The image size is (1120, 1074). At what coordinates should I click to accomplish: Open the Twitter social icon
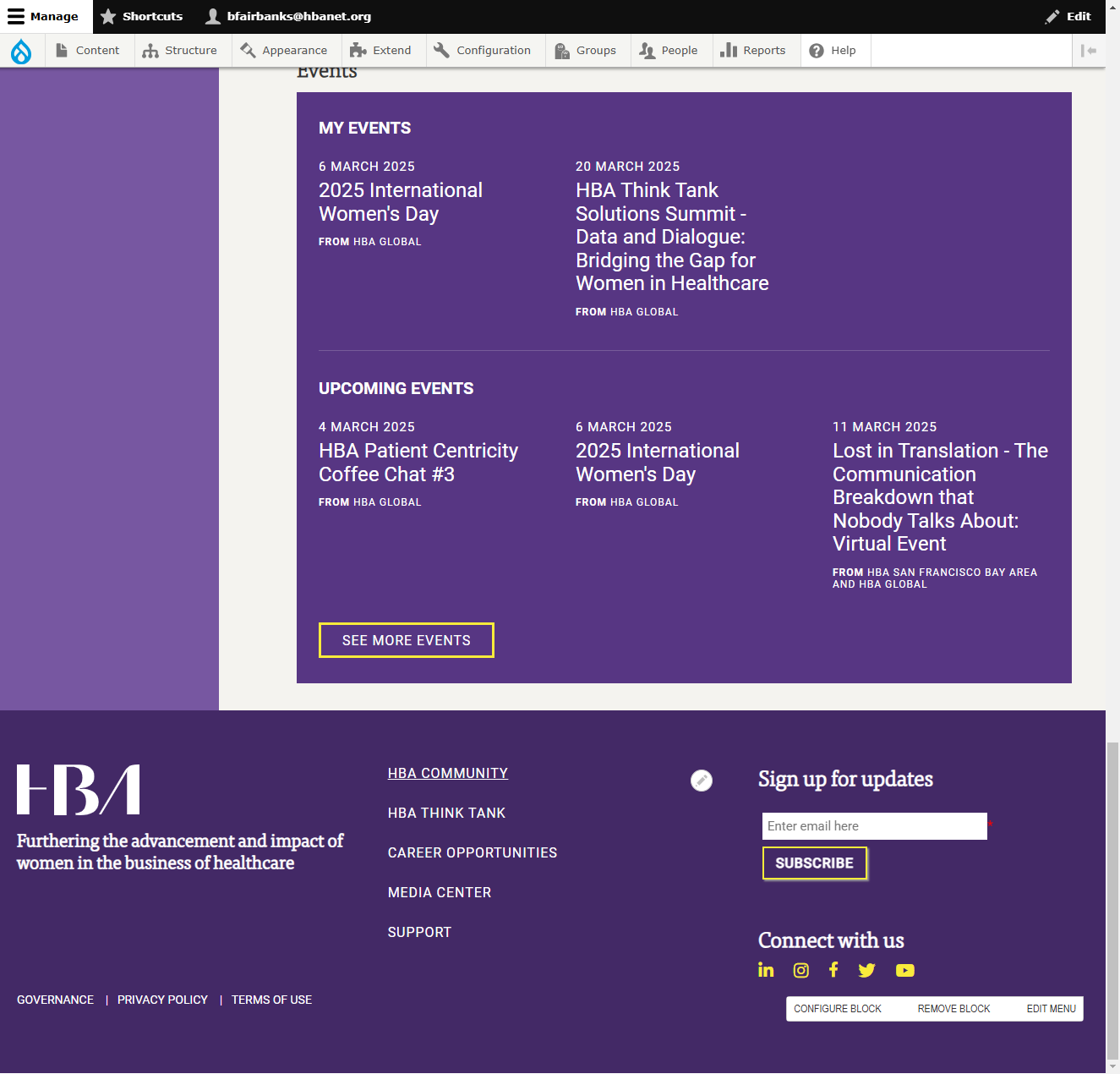click(866, 970)
